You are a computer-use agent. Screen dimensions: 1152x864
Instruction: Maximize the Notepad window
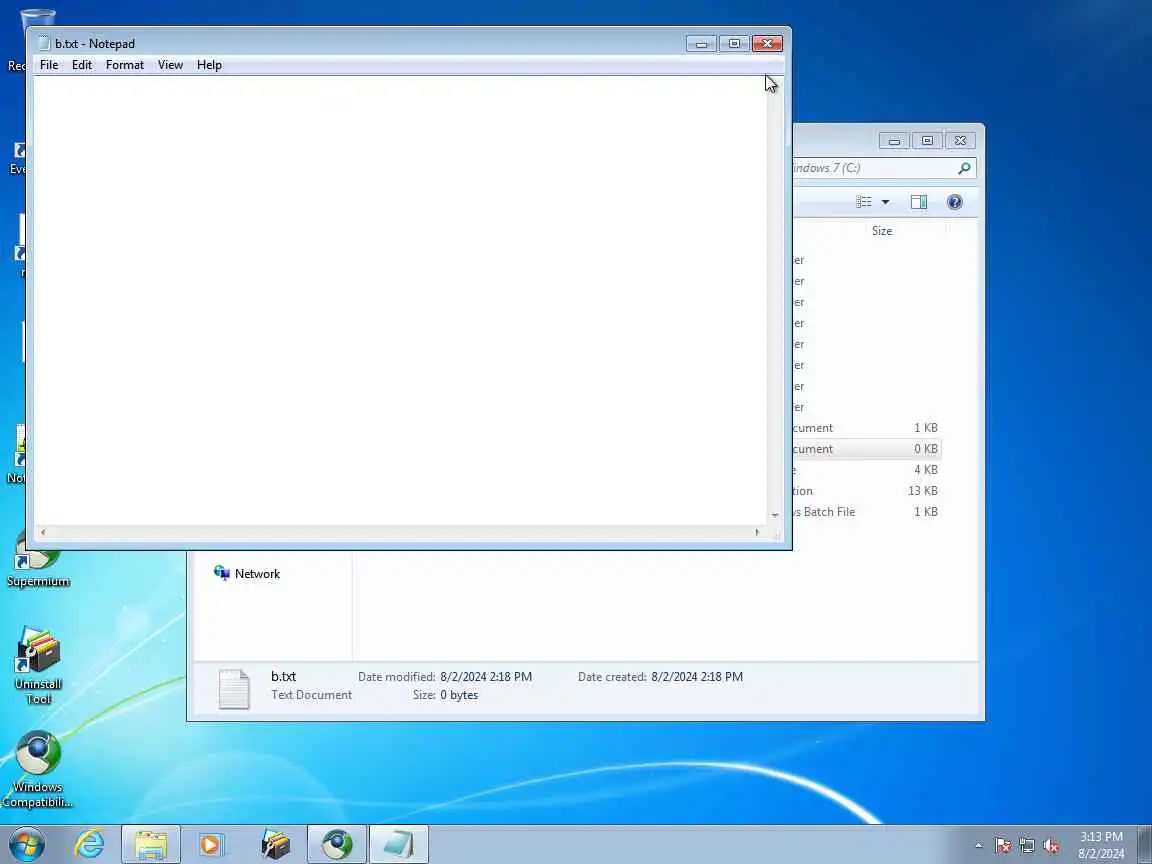734,44
